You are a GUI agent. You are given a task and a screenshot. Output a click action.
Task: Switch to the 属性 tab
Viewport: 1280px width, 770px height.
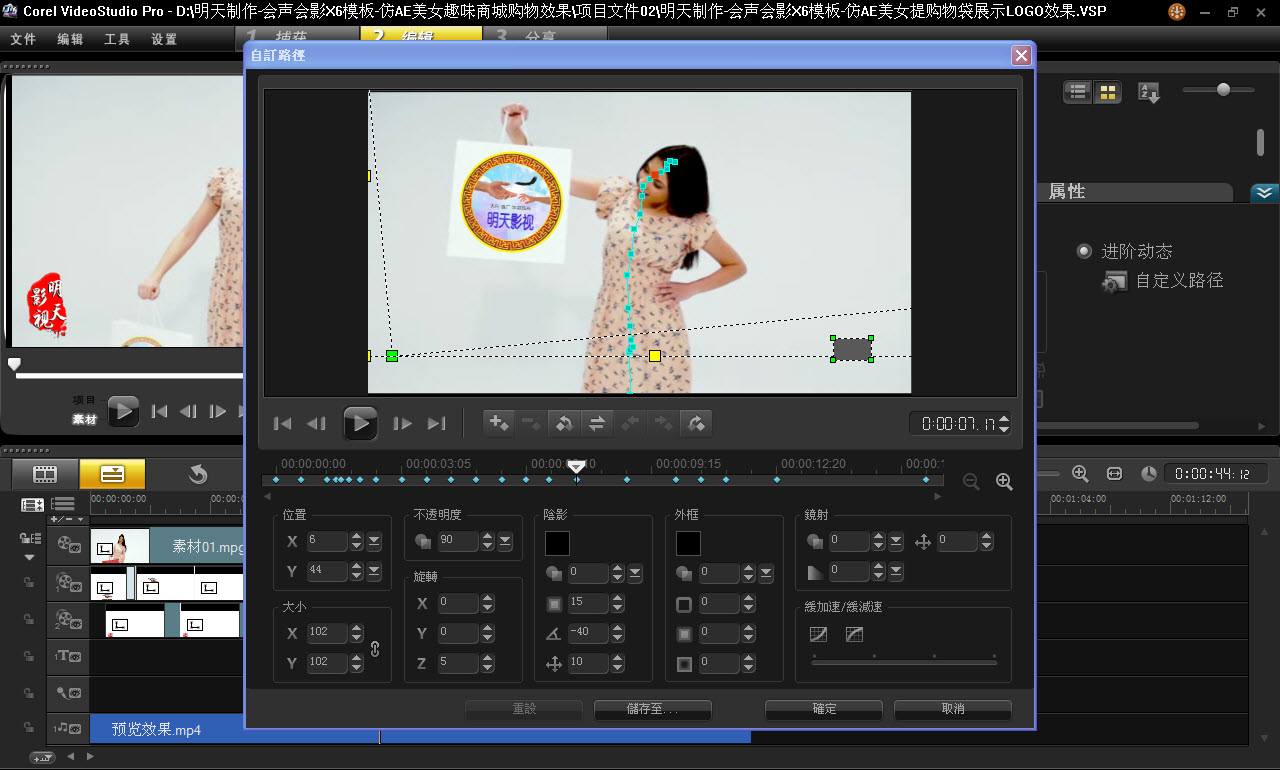click(x=1066, y=192)
